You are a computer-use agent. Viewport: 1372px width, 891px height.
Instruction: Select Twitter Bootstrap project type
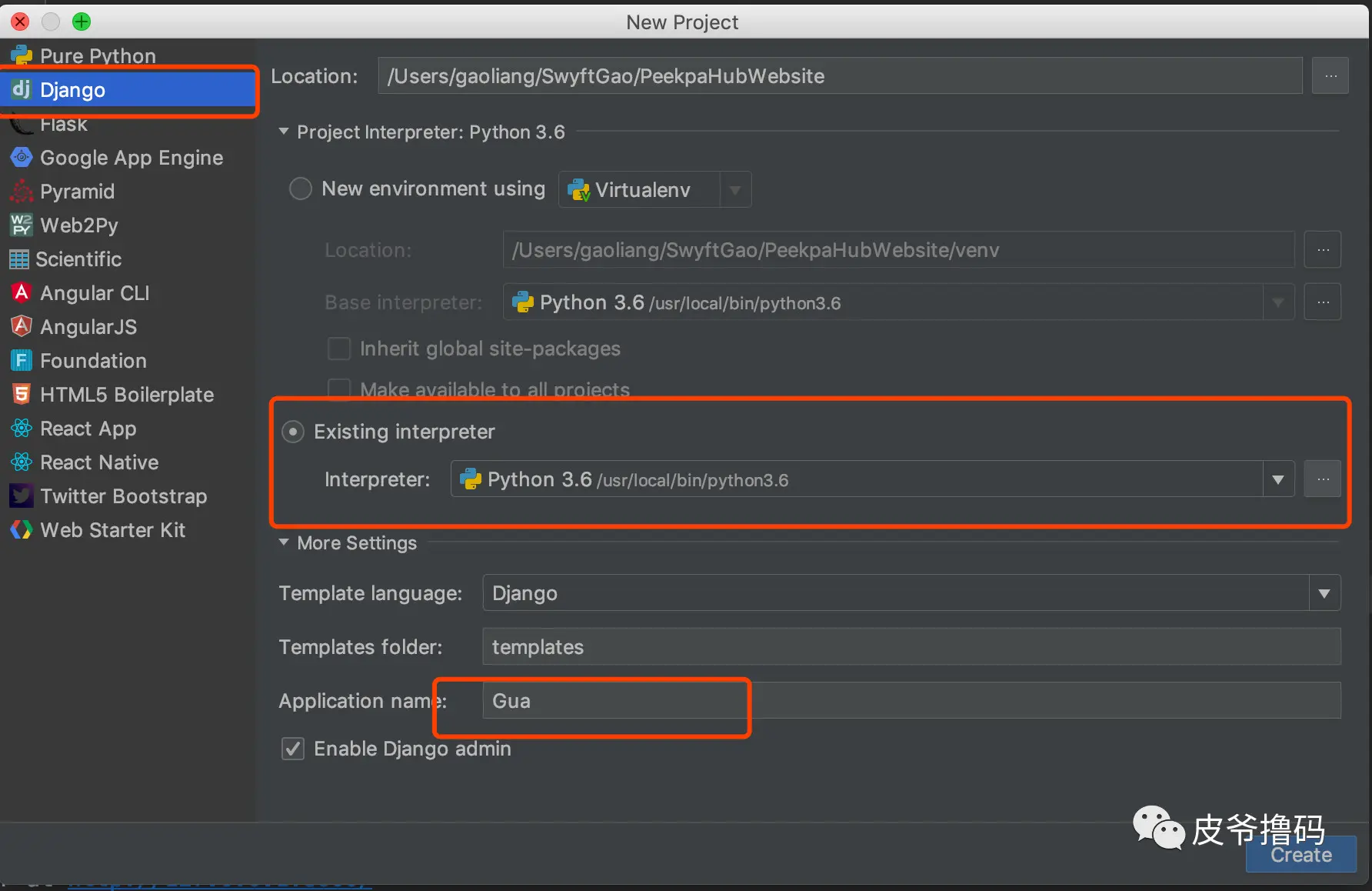point(128,496)
